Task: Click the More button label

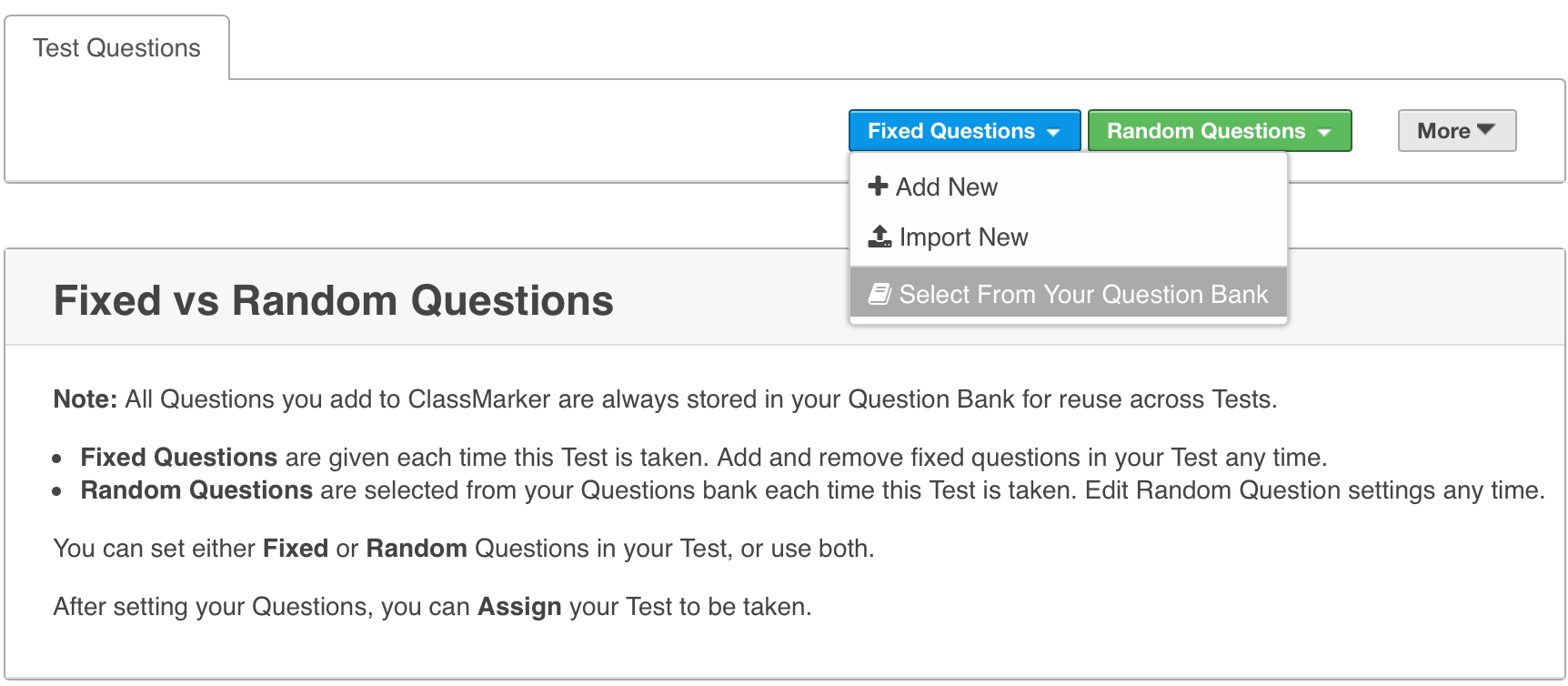Action: [1443, 131]
